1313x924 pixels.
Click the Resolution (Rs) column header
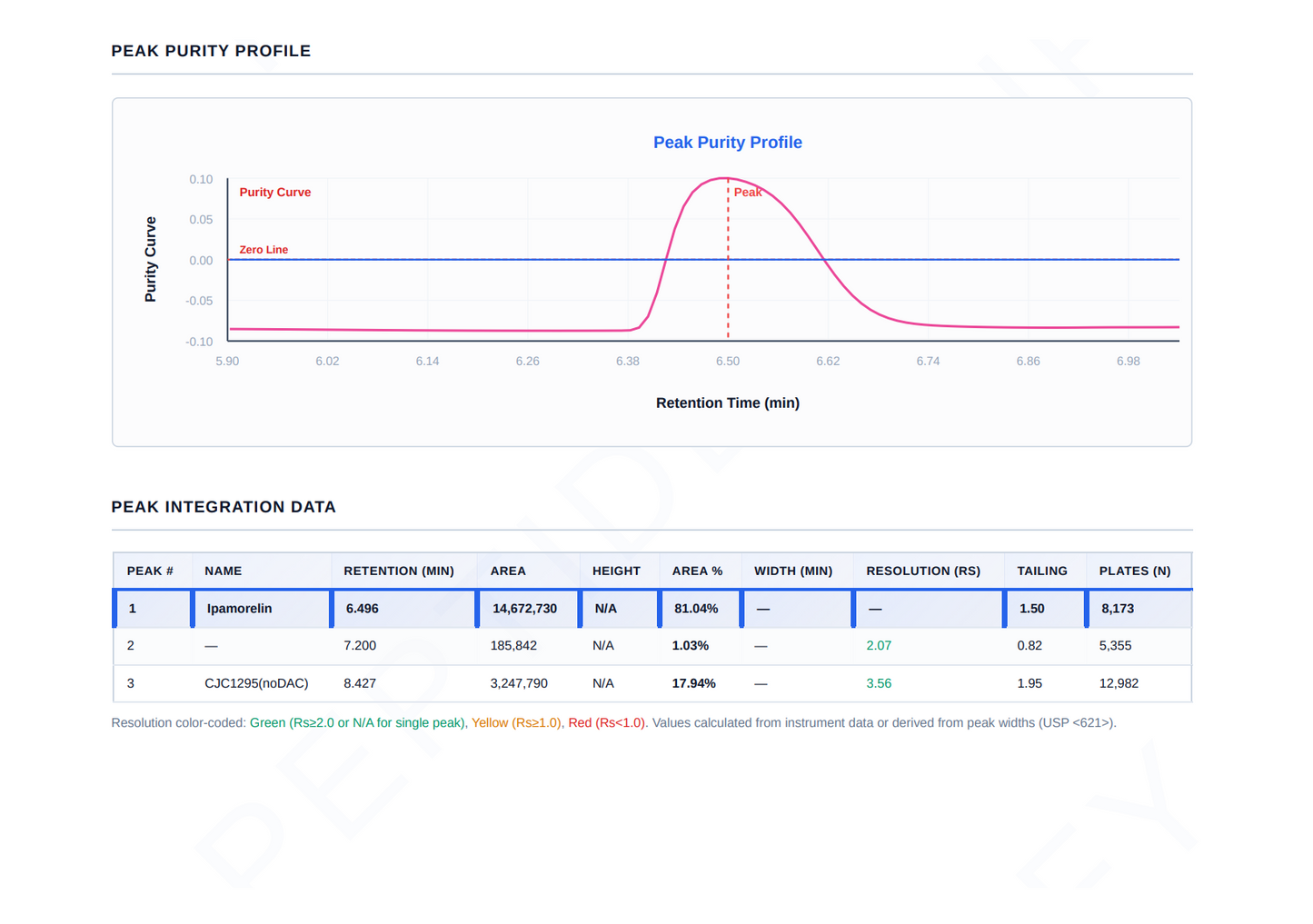(923, 571)
